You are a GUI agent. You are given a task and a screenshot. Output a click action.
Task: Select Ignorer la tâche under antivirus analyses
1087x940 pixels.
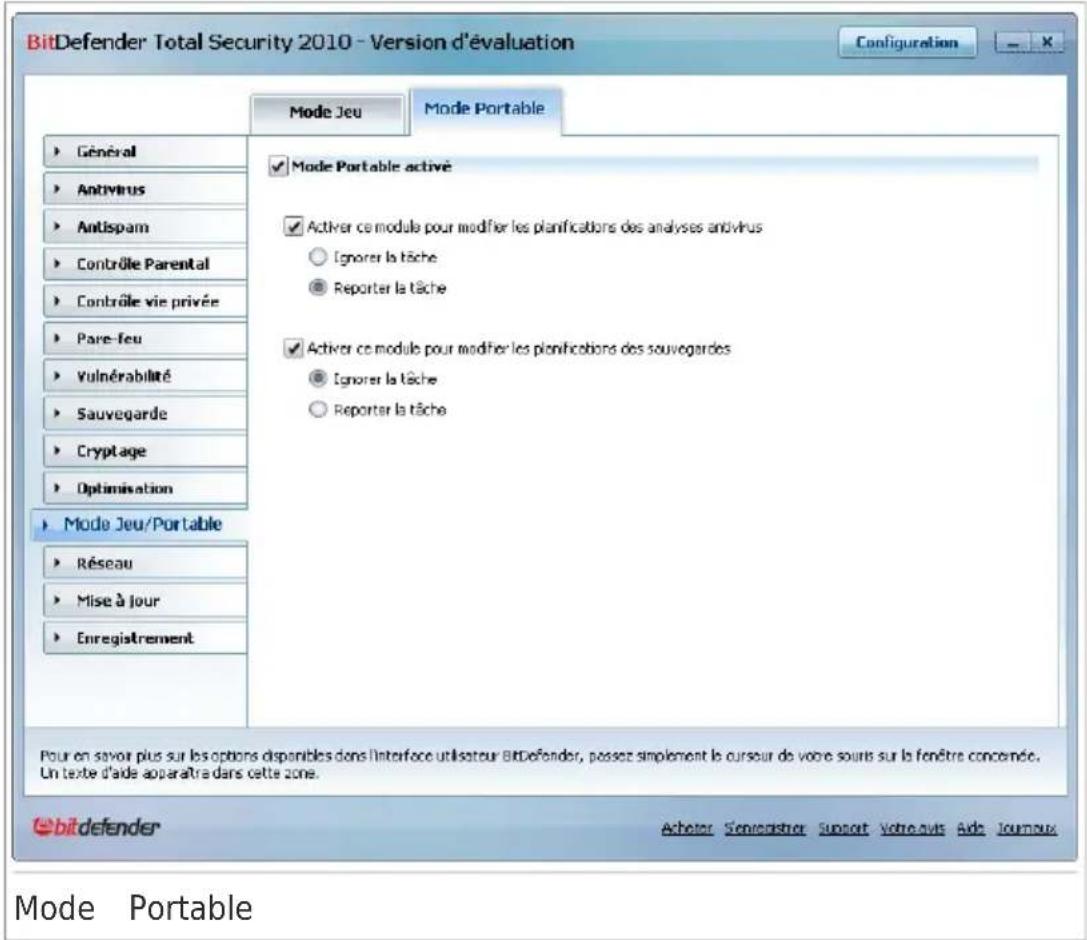[318, 257]
